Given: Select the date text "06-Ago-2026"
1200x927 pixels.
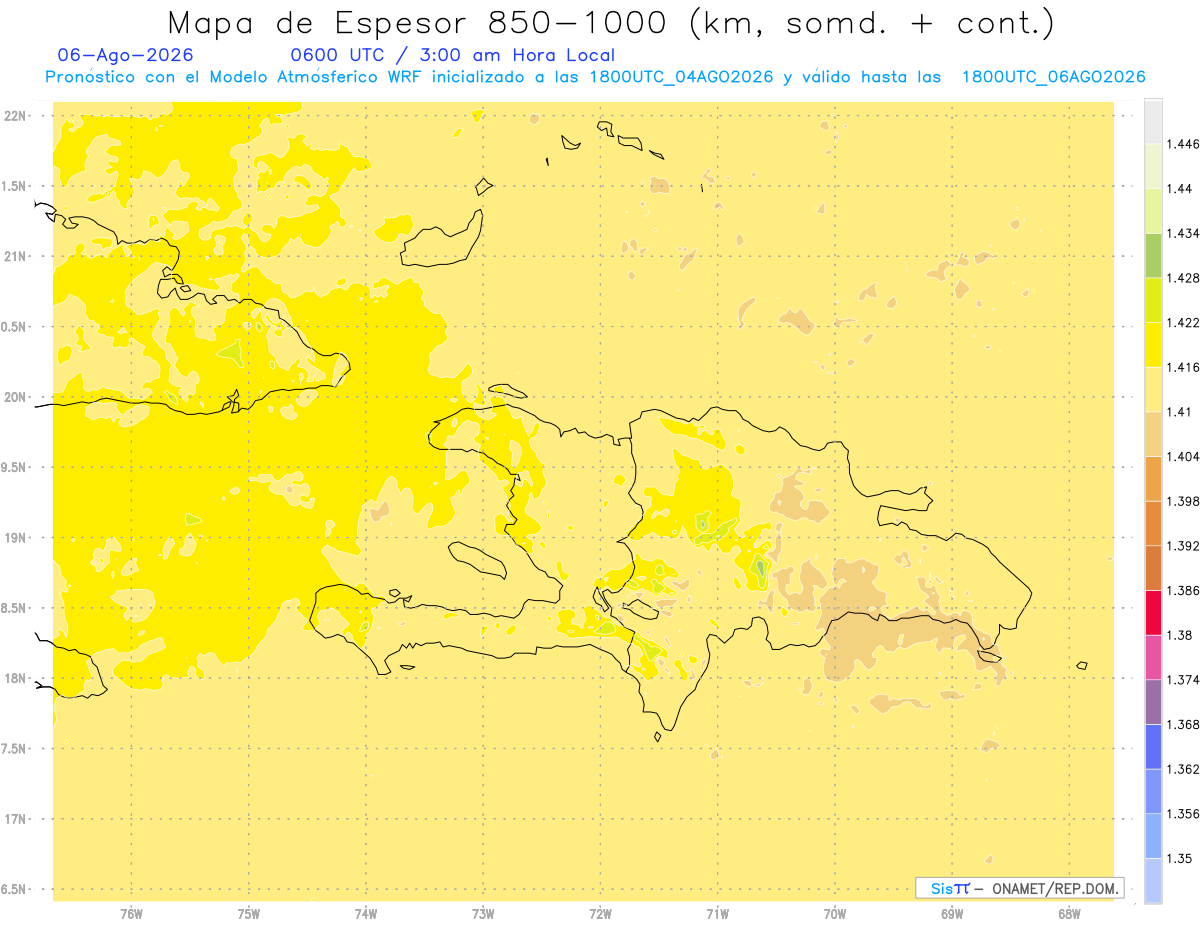Looking at the screenshot, I should (x=126, y=56).
